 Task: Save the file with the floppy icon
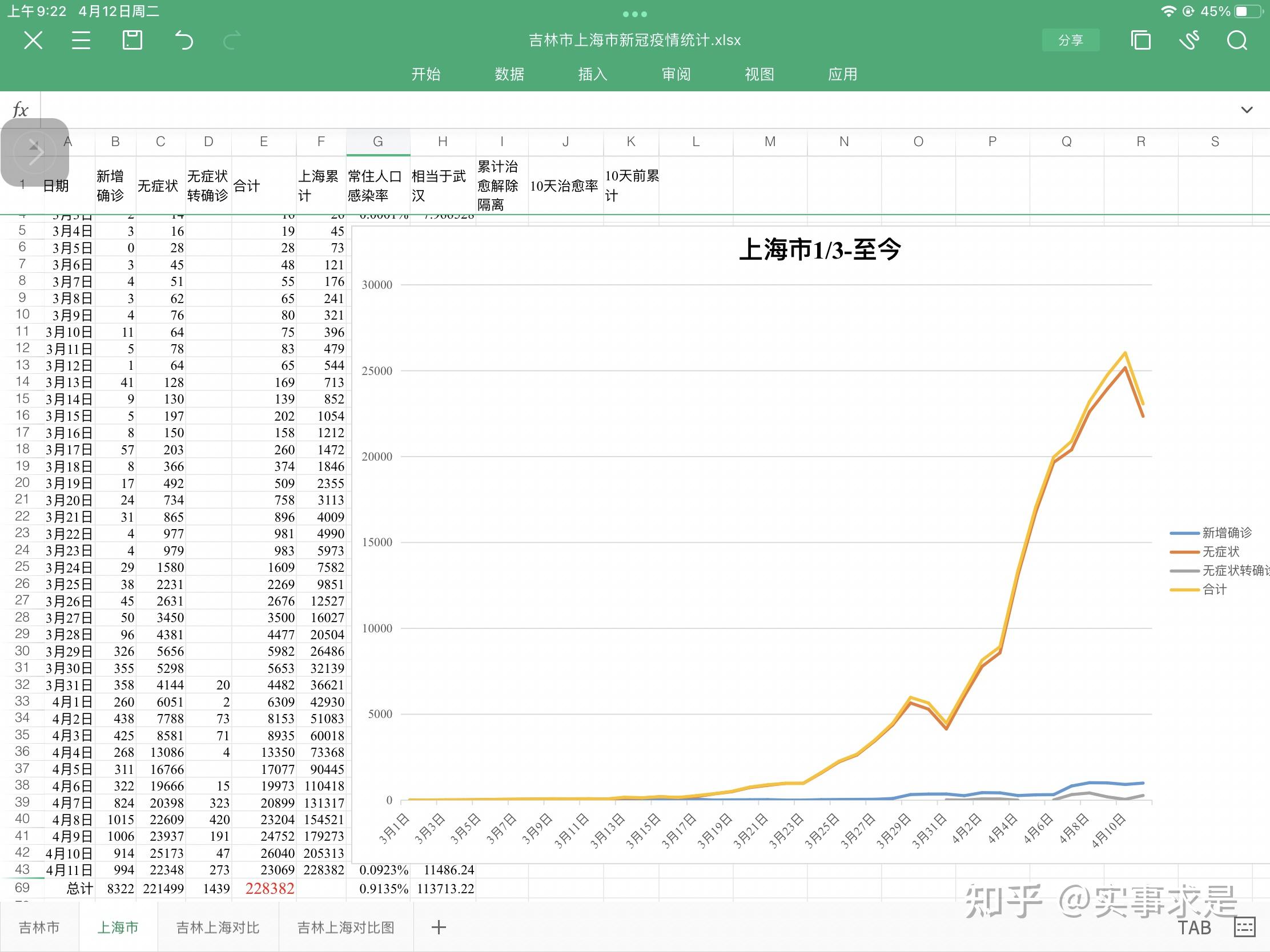[132, 40]
